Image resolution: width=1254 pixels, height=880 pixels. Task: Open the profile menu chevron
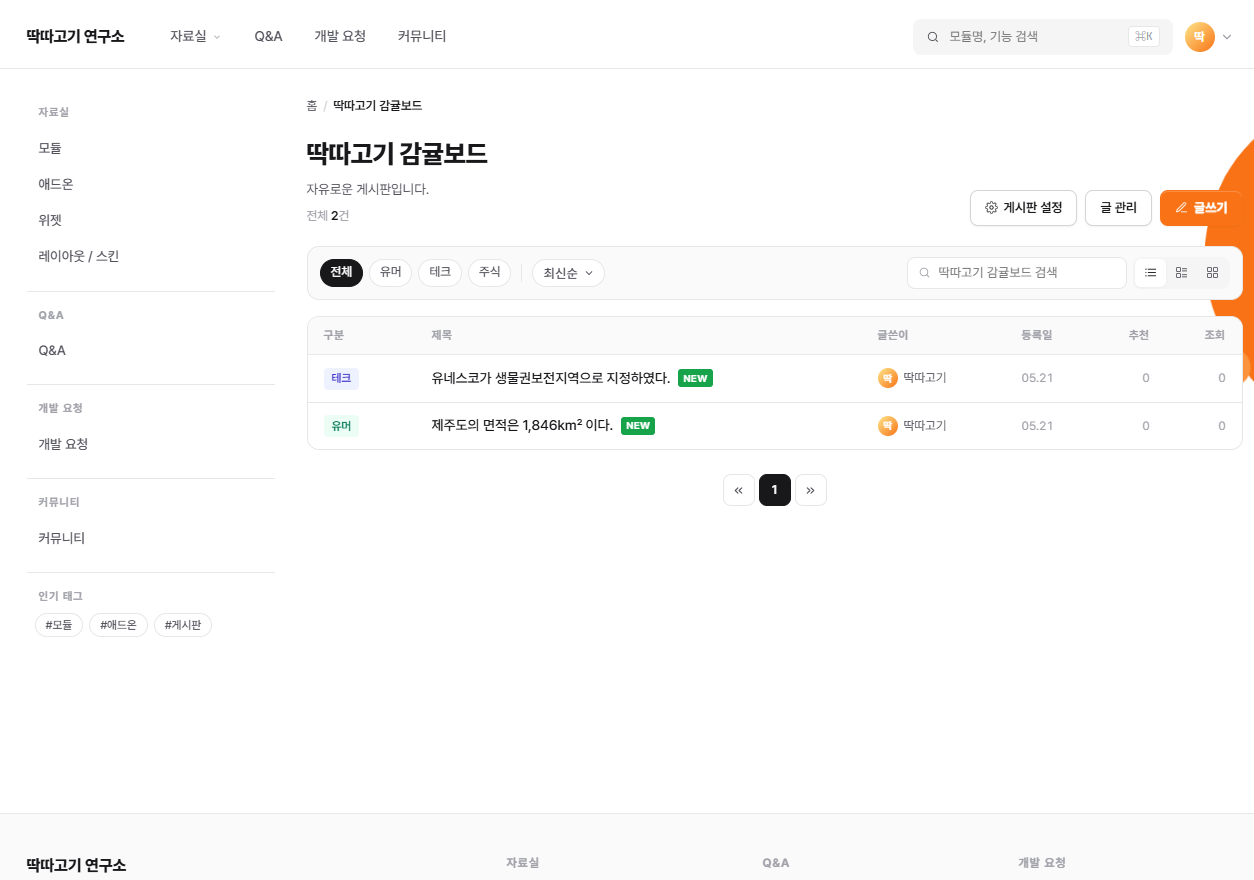pyautogui.click(x=1227, y=37)
